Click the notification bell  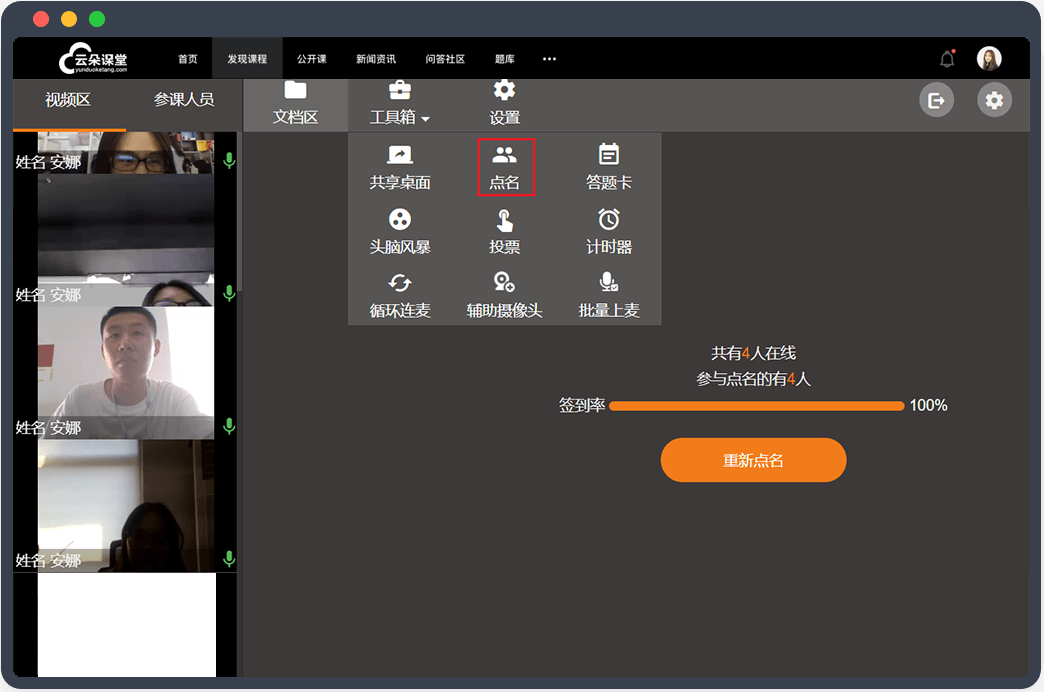(947, 59)
